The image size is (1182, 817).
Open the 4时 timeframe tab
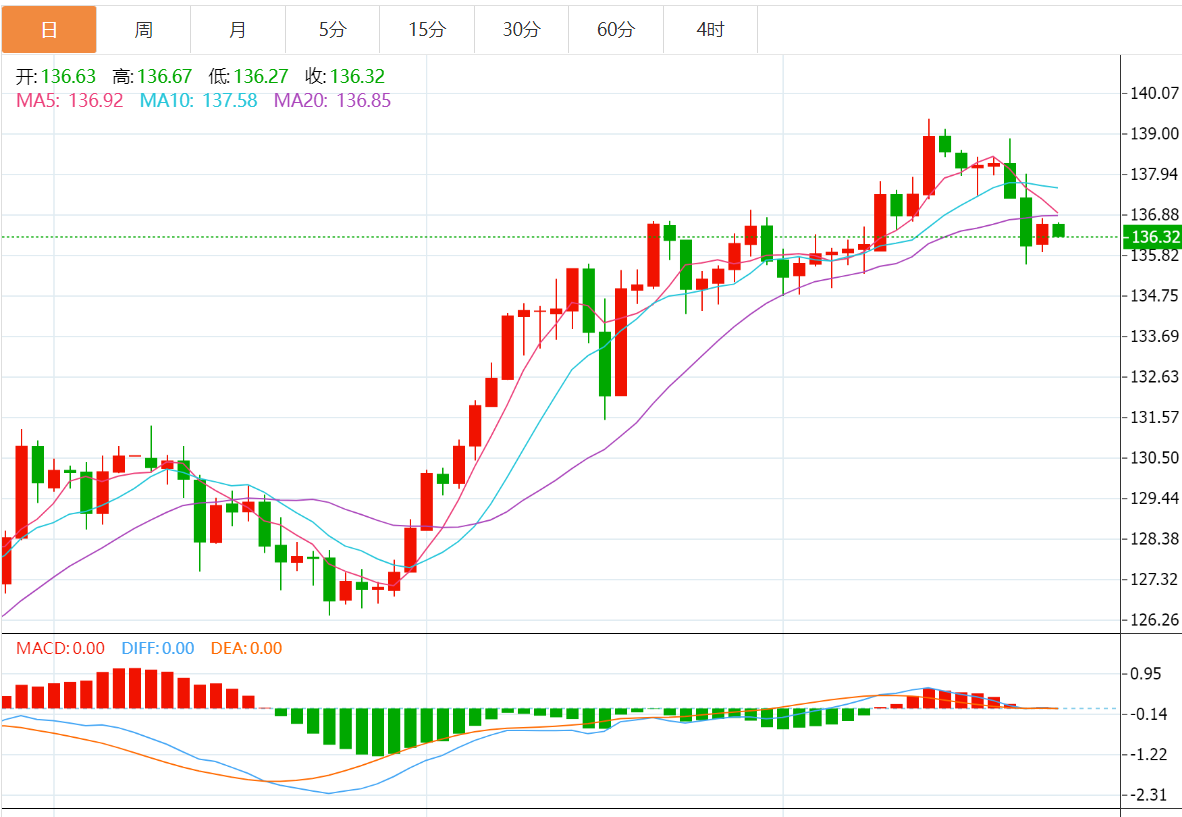click(x=710, y=30)
